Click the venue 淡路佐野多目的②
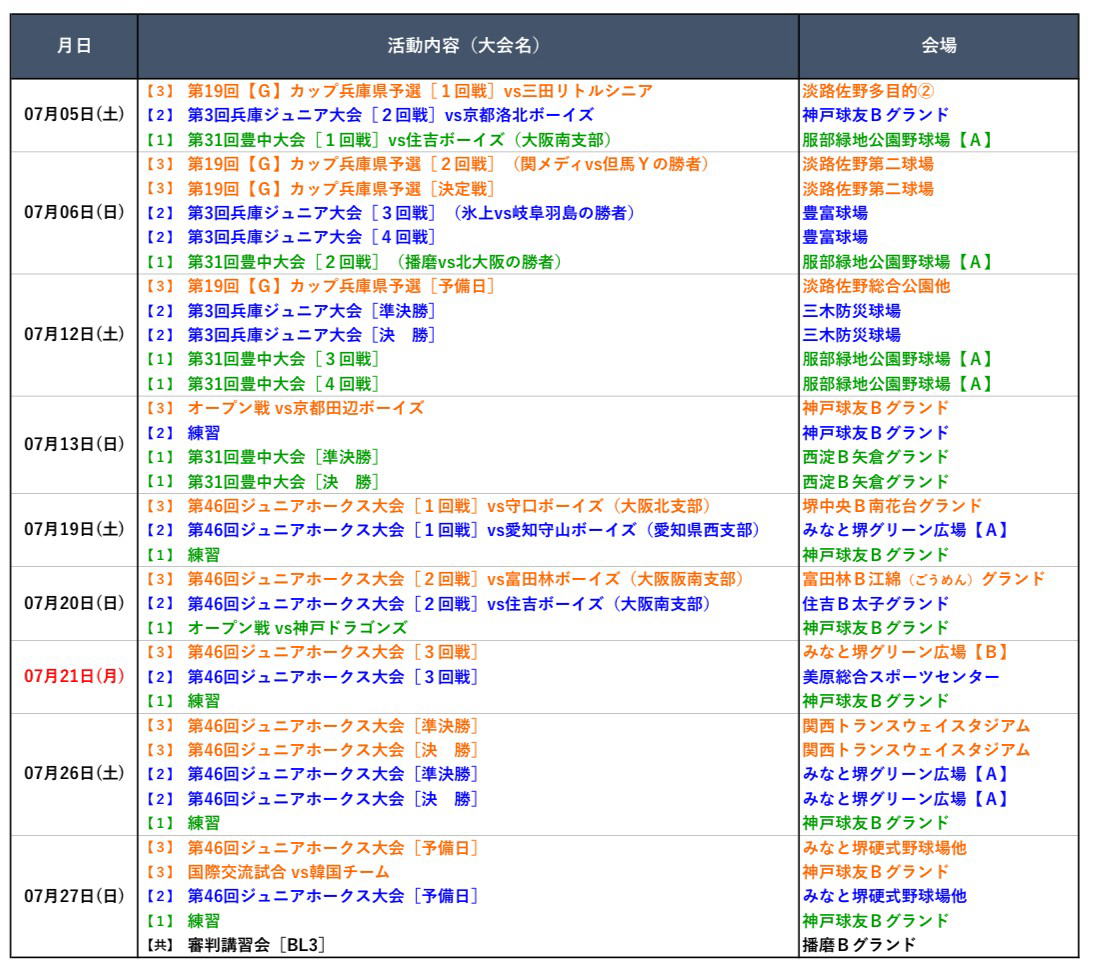This screenshot has height=974, width=1103. tap(868, 91)
